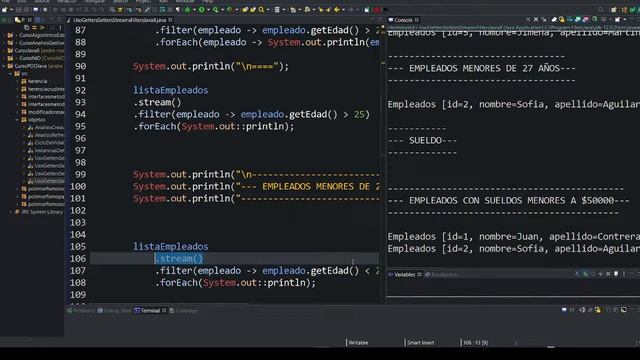Click the '--- SUELDO---' console line
The width and height of the screenshot is (640, 360).
[x=422, y=140]
